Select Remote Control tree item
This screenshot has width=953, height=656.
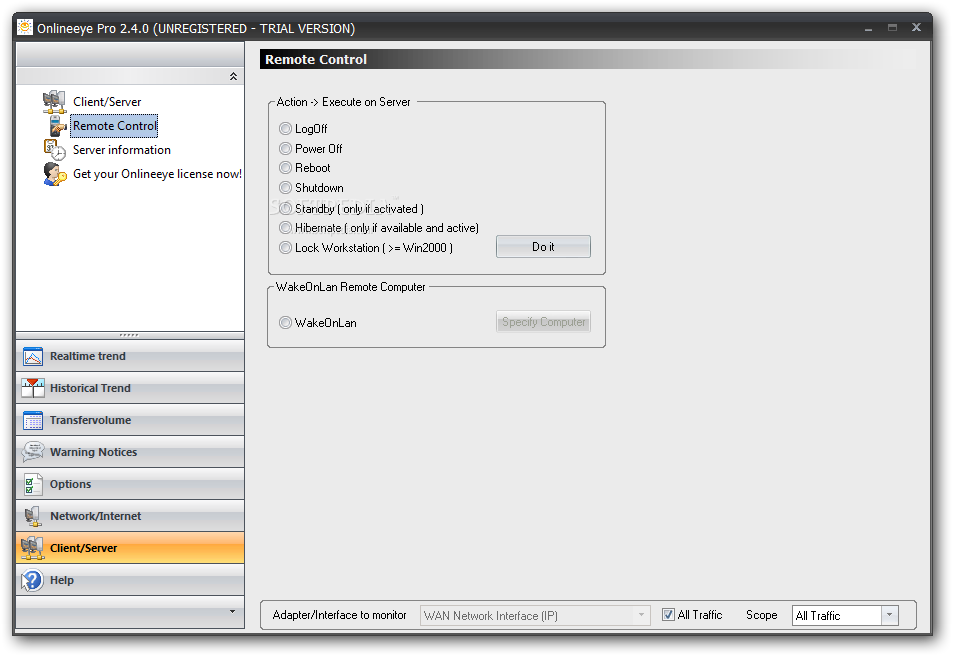click(115, 126)
